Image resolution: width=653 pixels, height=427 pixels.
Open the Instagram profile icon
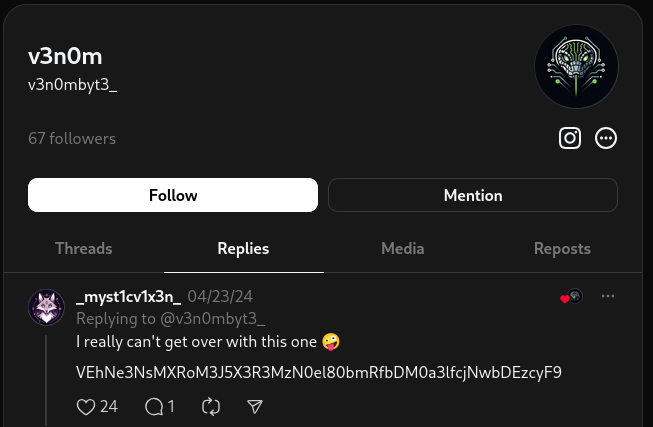point(570,138)
